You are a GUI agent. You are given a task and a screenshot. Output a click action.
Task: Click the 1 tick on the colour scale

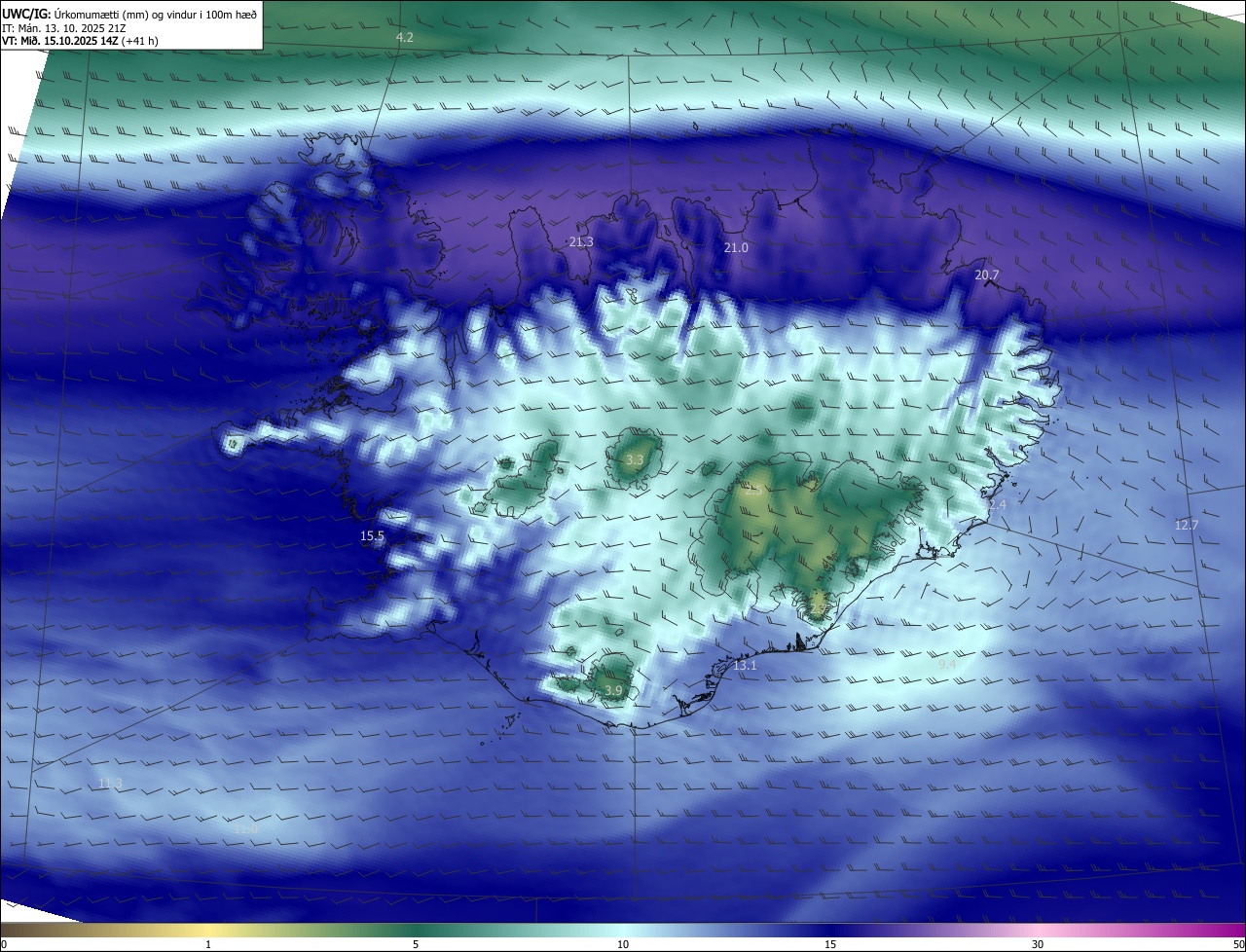pyautogui.click(x=208, y=944)
